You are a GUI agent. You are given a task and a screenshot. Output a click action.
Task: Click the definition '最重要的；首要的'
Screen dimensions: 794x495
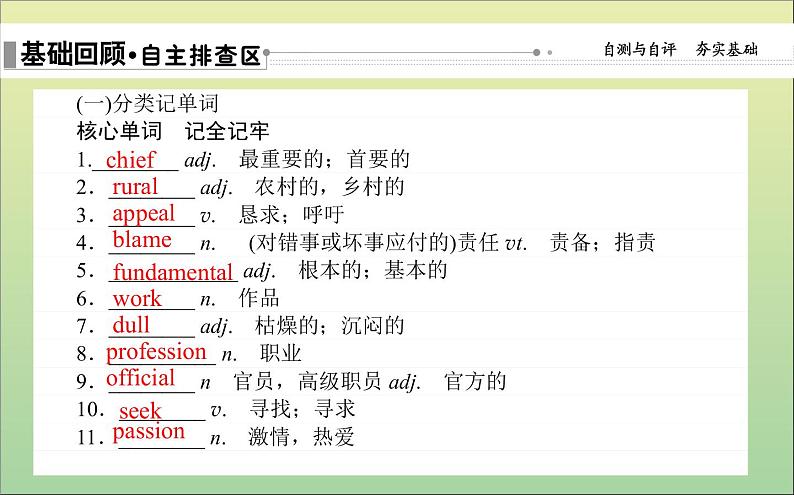(324, 159)
